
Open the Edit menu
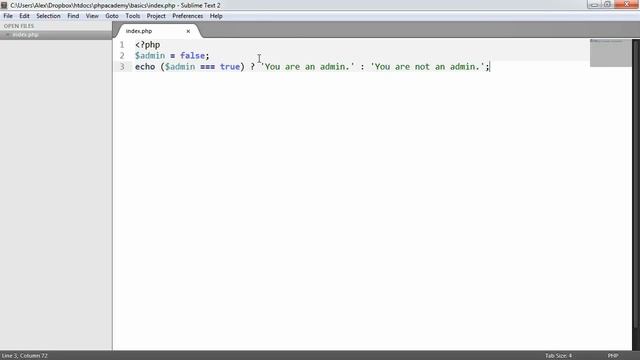[x=24, y=16]
